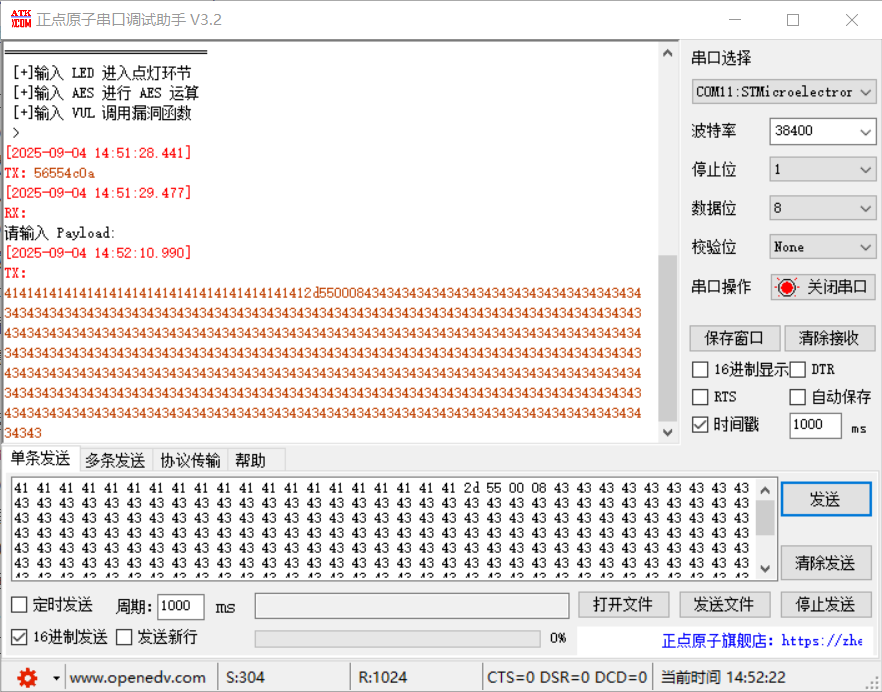This screenshot has height=692, width=882.
Task: Click the send box scrollbar thumb
Action: point(765,518)
